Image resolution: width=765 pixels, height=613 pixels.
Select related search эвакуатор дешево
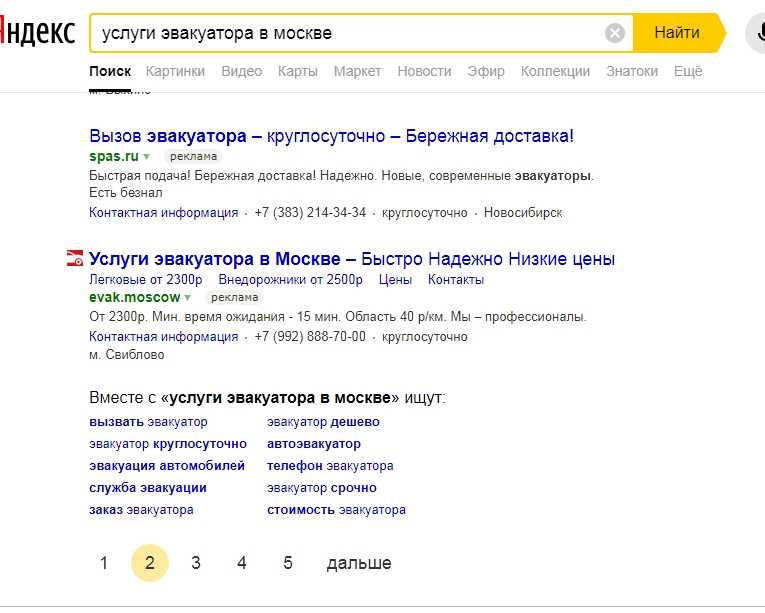(323, 422)
